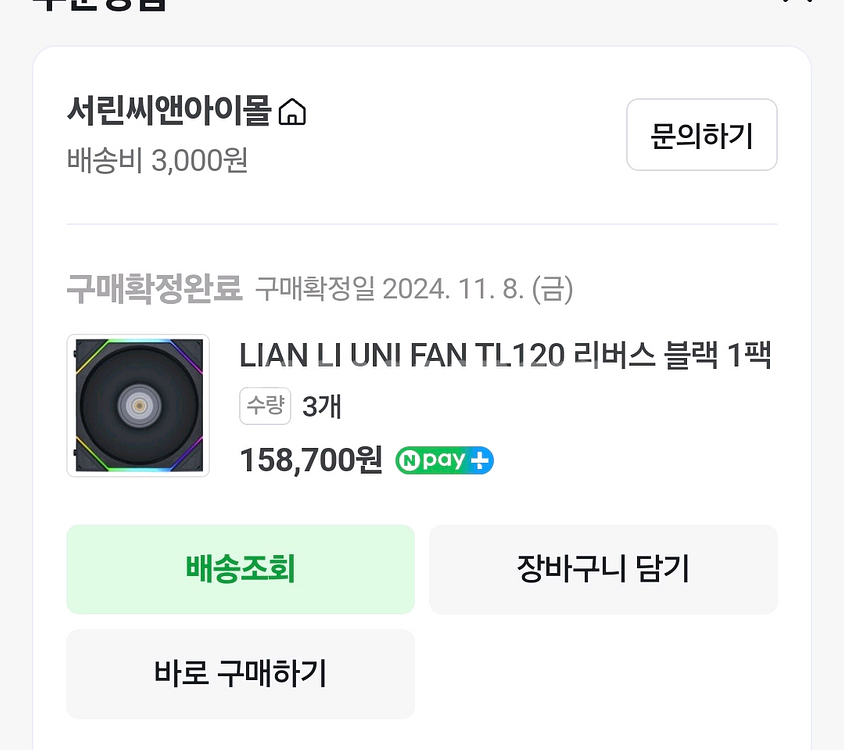Click the fan hub center in product image
Screen dimensions: 844x750
click(x=138, y=405)
